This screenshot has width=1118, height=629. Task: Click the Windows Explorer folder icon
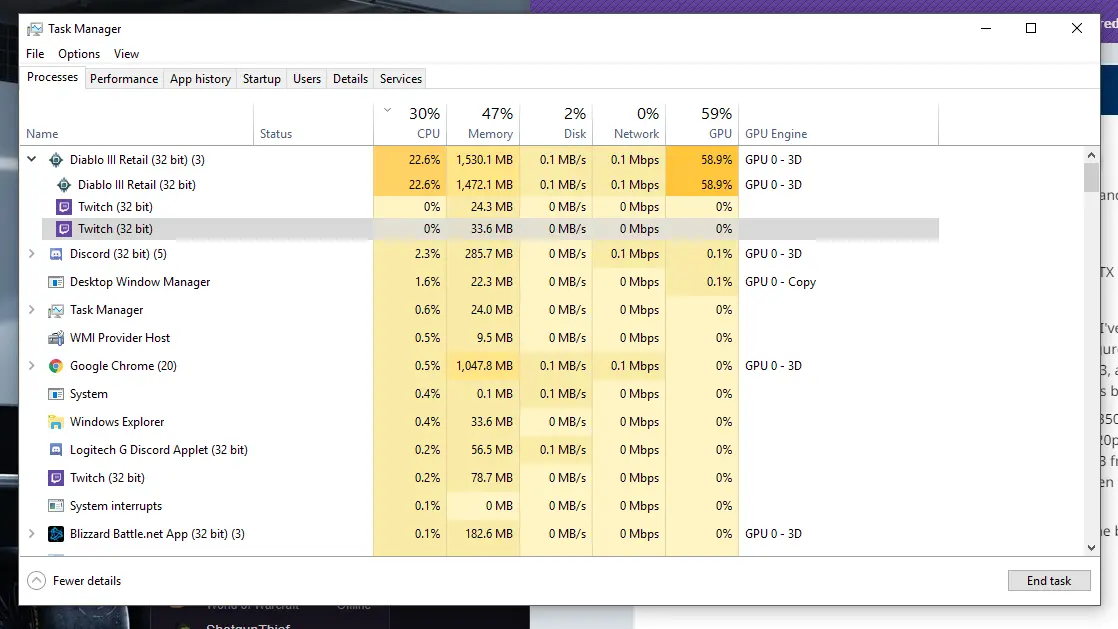pos(56,422)
